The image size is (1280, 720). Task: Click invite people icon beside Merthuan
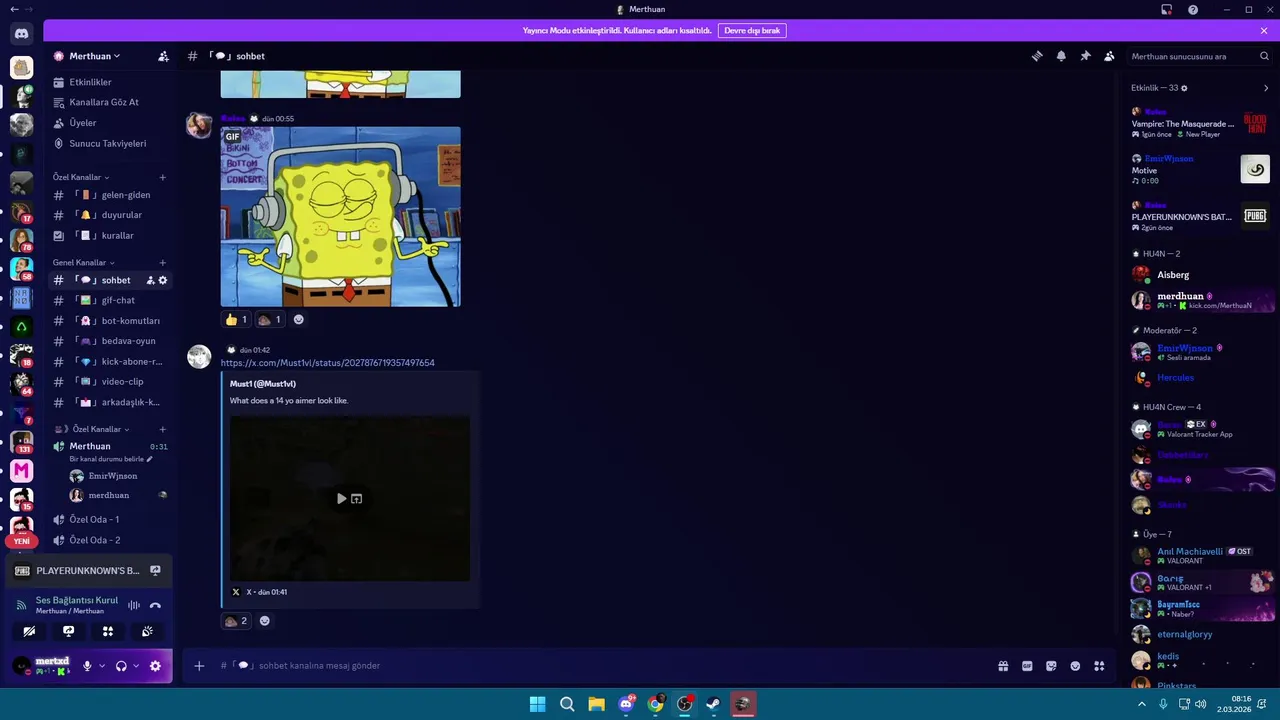[x=163, y=56]
